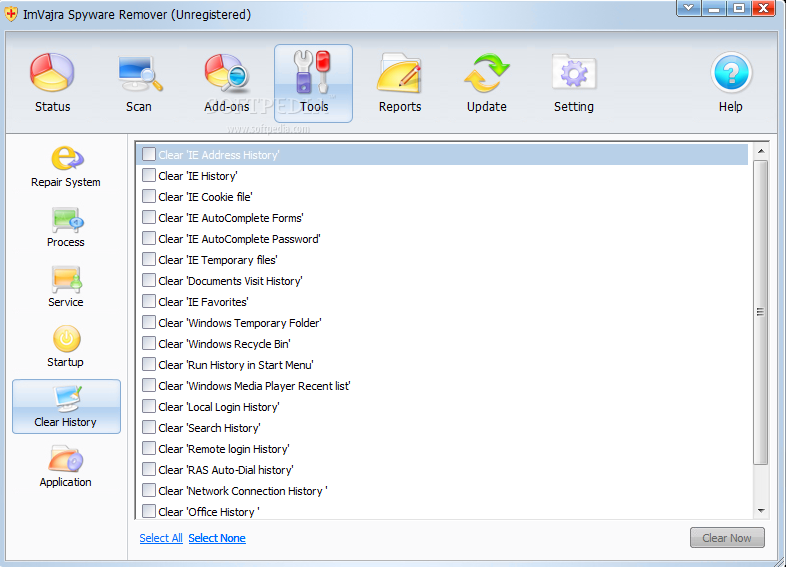The image size is (786, 567).
Task: Enable Clear 'IE Temporary files'
Action: 148,259
